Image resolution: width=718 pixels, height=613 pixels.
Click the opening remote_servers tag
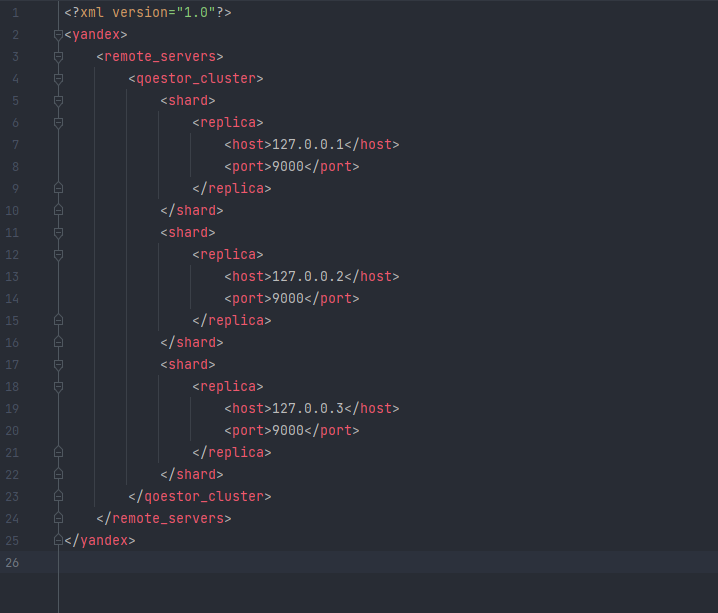(160, 57)
